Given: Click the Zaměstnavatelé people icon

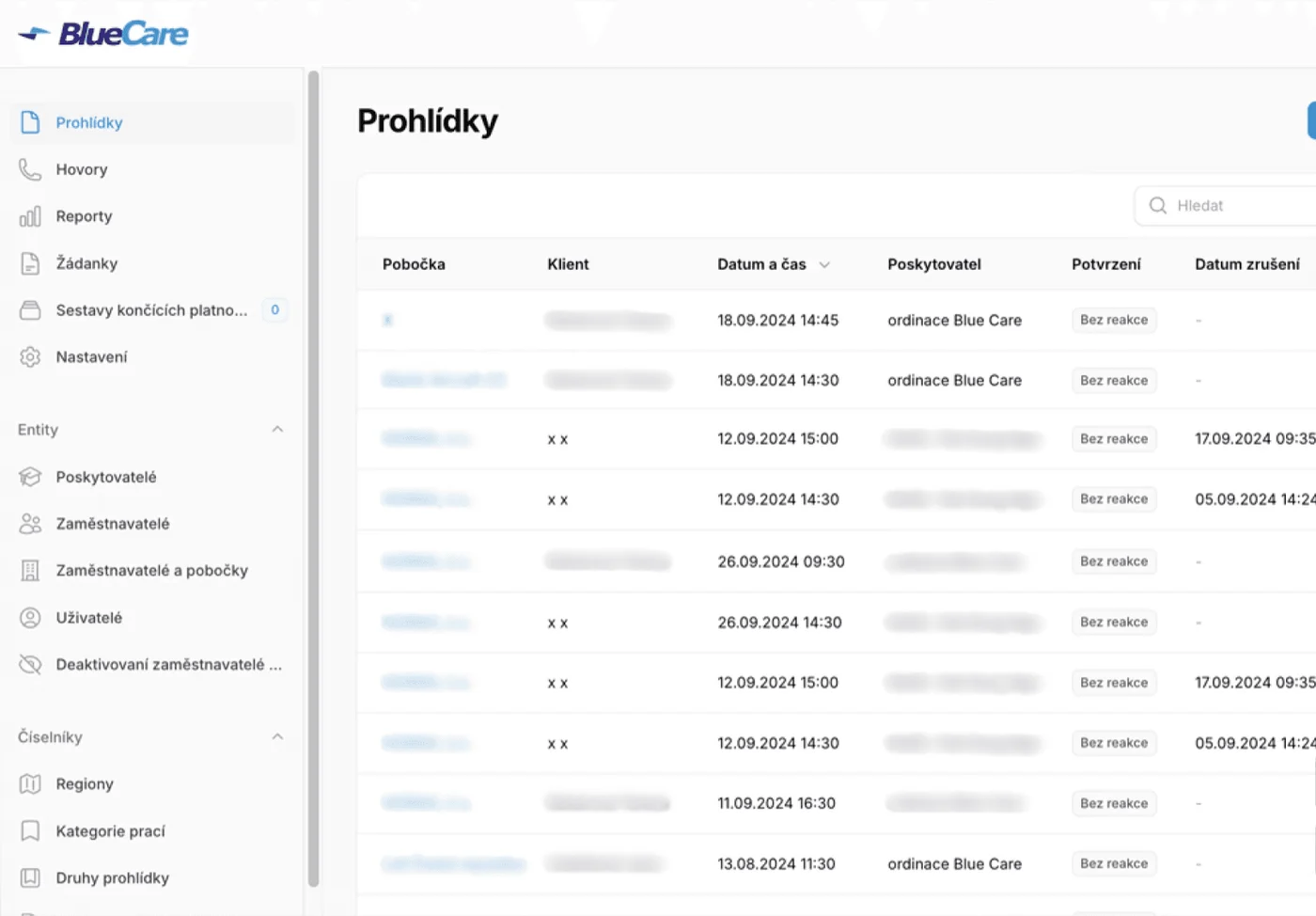Looking at the screenshot, I should click(30, 524).
